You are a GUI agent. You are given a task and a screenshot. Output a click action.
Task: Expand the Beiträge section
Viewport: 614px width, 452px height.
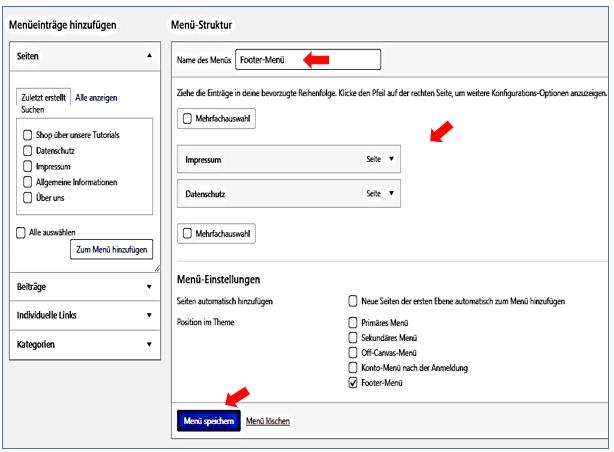coord(149,287)
